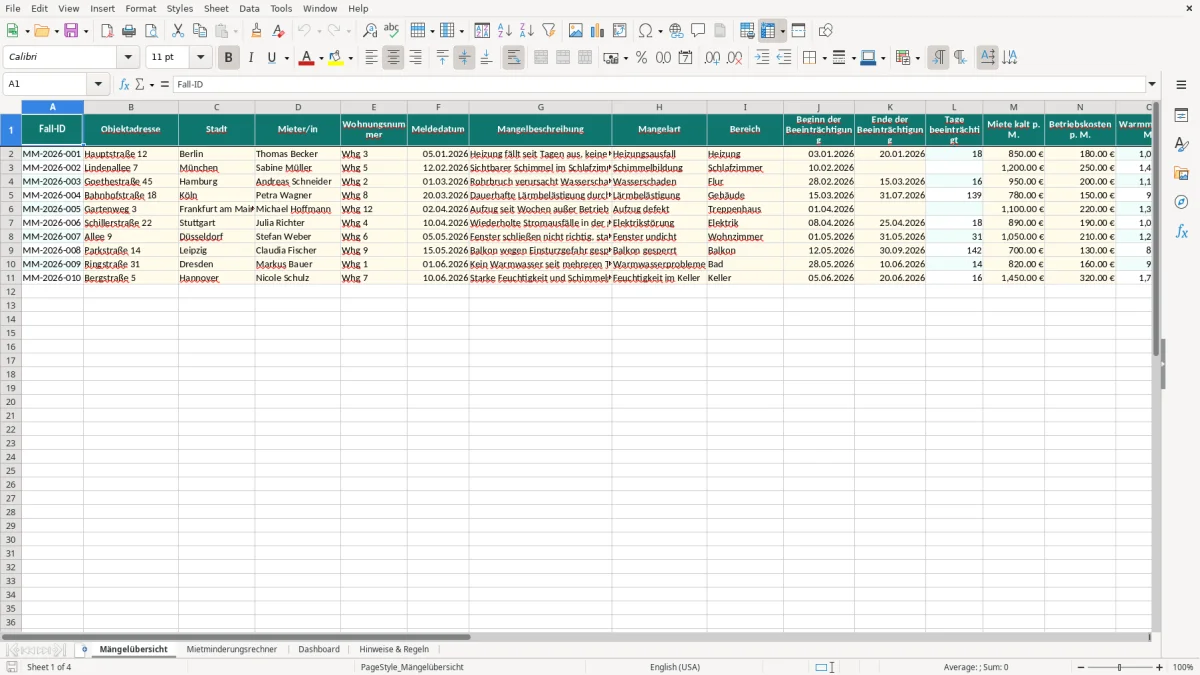Open the sidebar Gallery panel

coord(1181,173)
